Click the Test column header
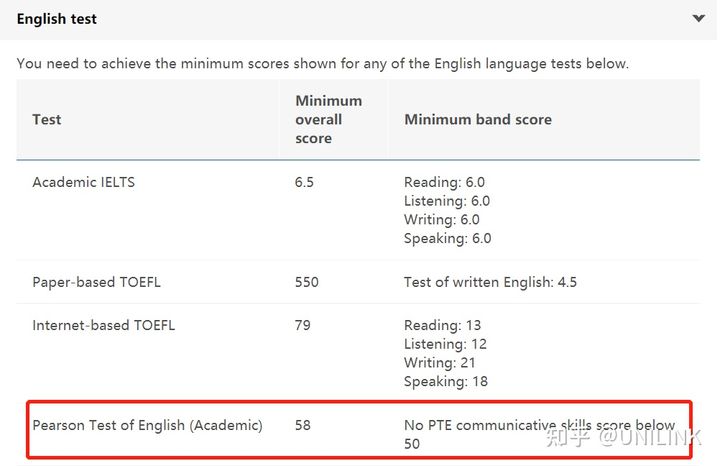This screenshot has width=720, height=466. (x=47, y=119)
